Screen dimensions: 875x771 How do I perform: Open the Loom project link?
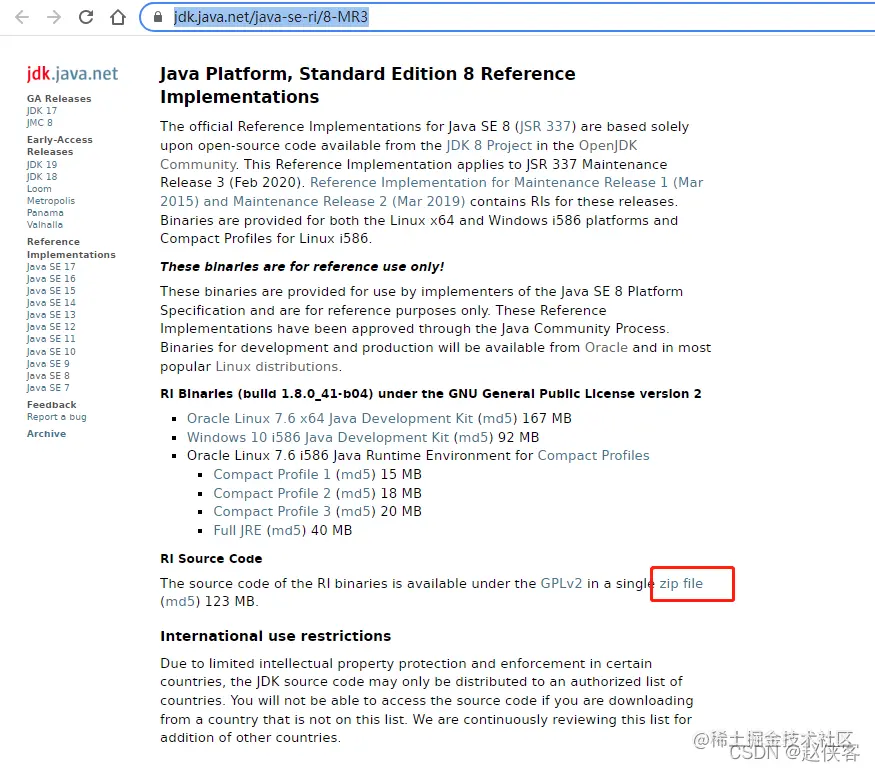coord(39,189)
